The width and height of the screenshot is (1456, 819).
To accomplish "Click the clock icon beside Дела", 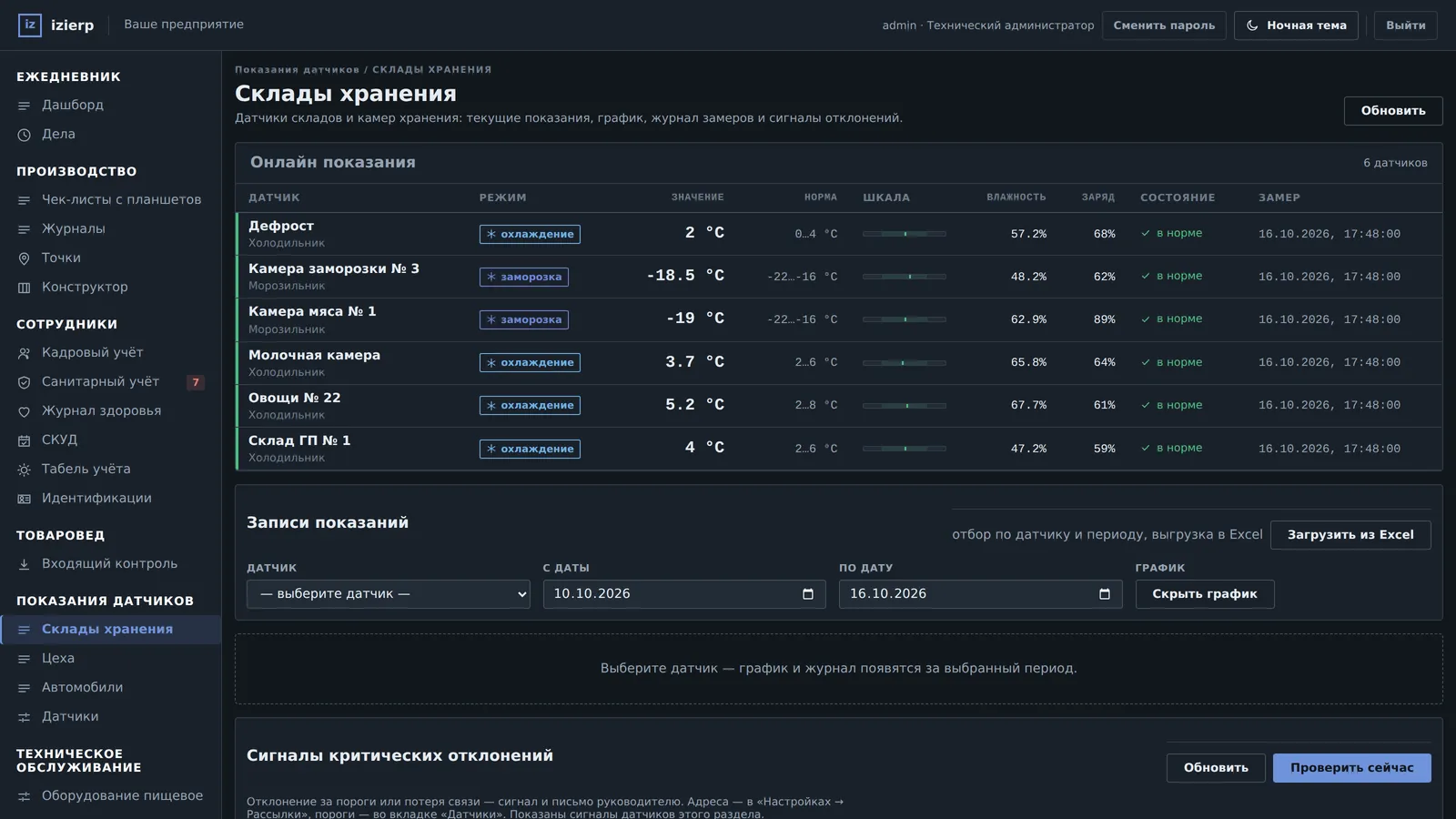I will click(x=25, y=135).
